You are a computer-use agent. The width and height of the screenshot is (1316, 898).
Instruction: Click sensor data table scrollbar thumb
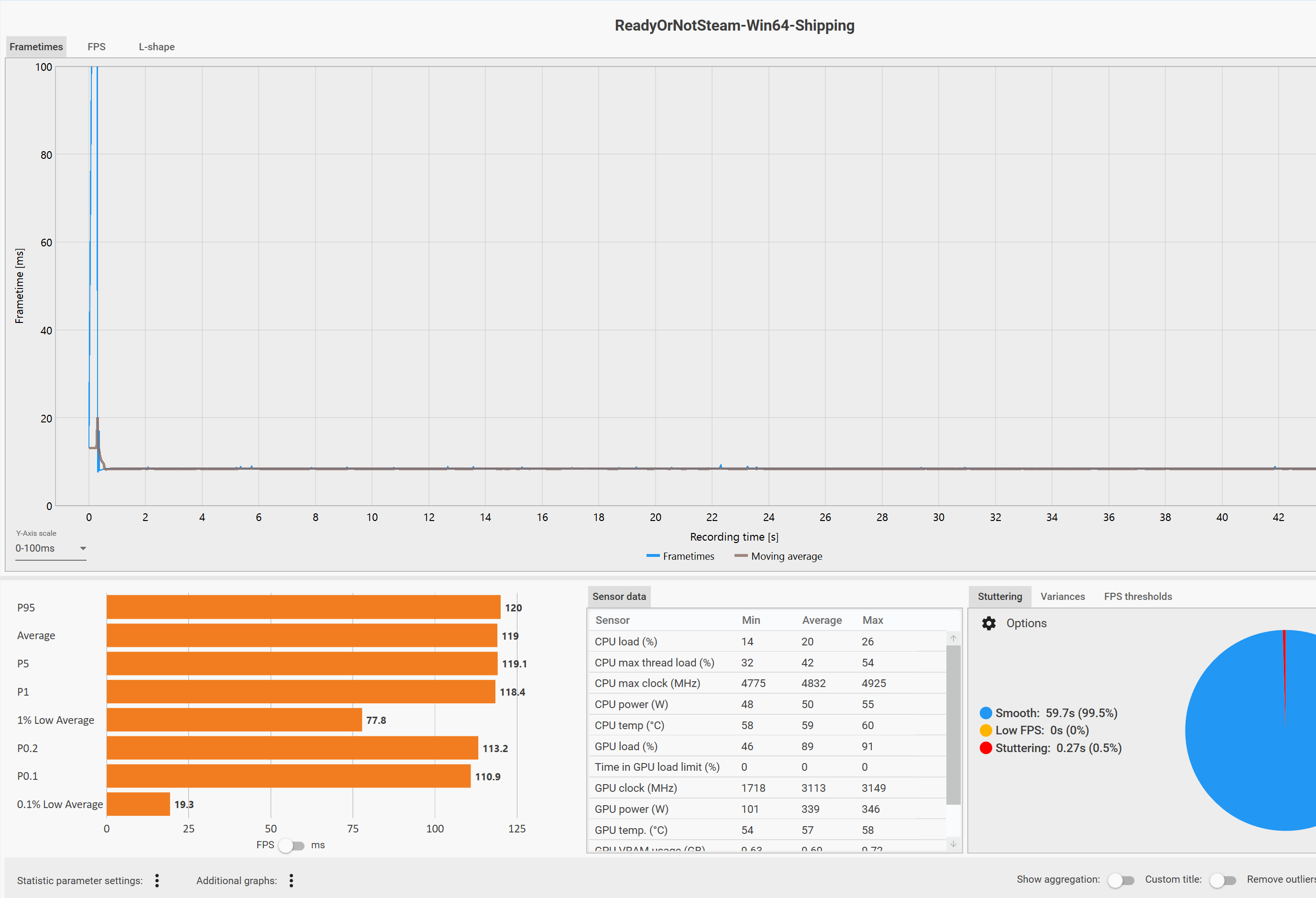tap(954, 725)
